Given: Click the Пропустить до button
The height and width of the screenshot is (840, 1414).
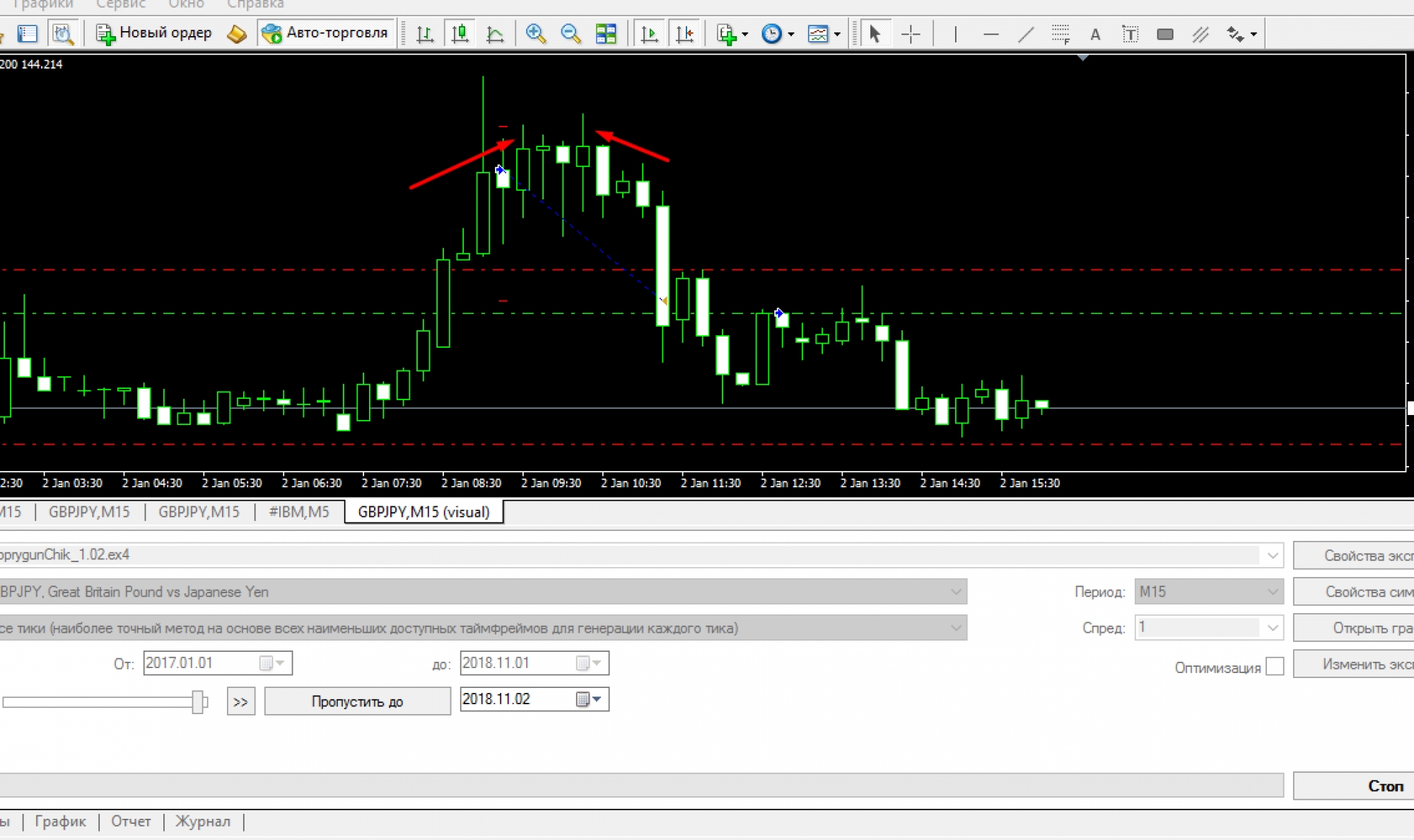Looking at the screenshot, I should tap(357, 701).
